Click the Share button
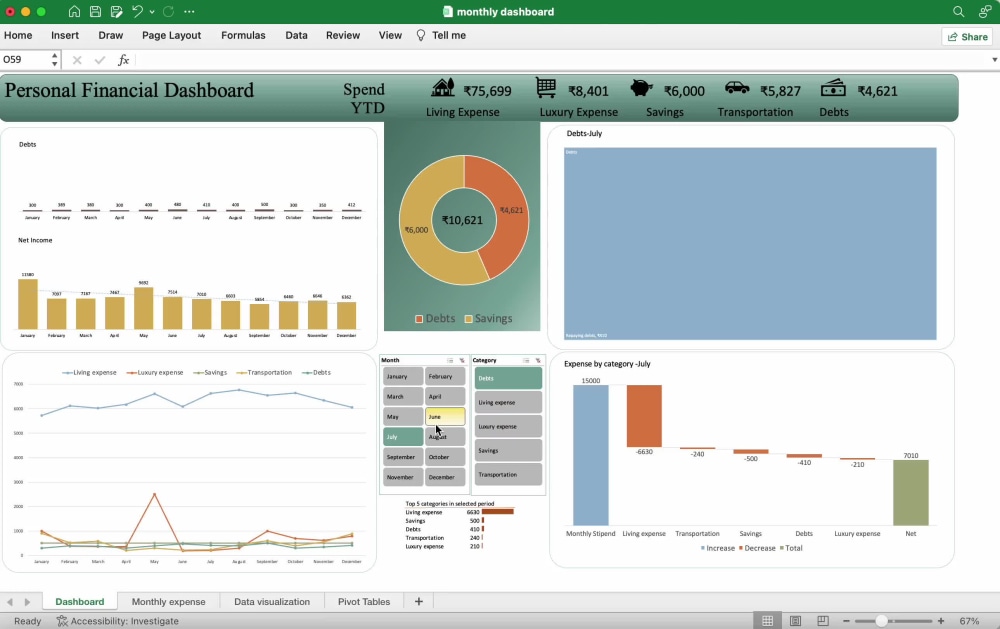 (x=967, y=35)
